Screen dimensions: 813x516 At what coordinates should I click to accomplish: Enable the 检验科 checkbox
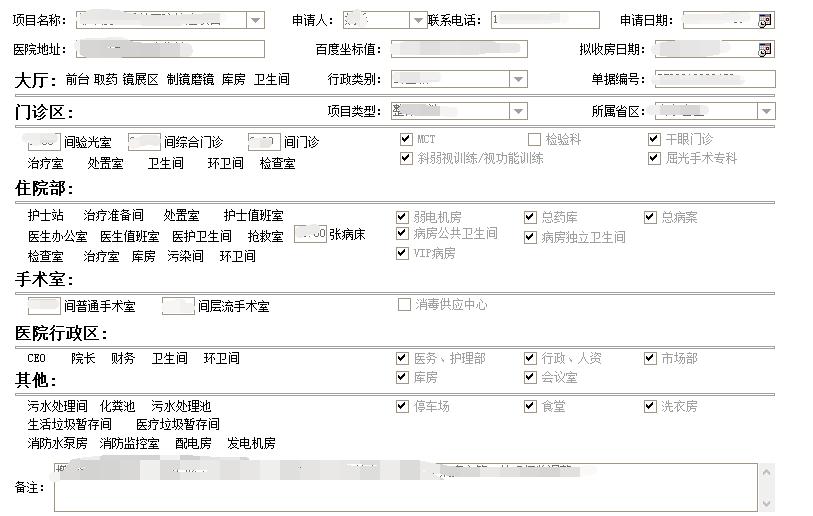534,139
